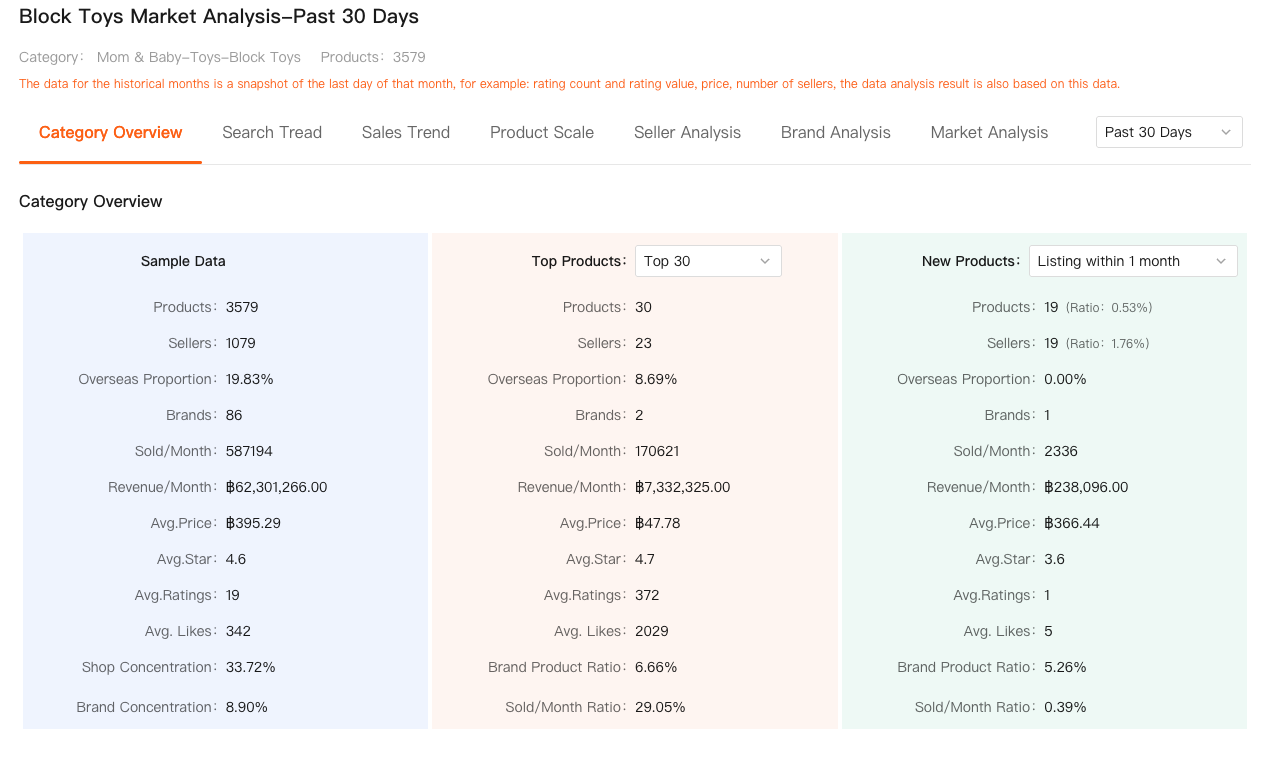Click the Category Overview section heading
1268x783 pixels.
click(90, 201)
